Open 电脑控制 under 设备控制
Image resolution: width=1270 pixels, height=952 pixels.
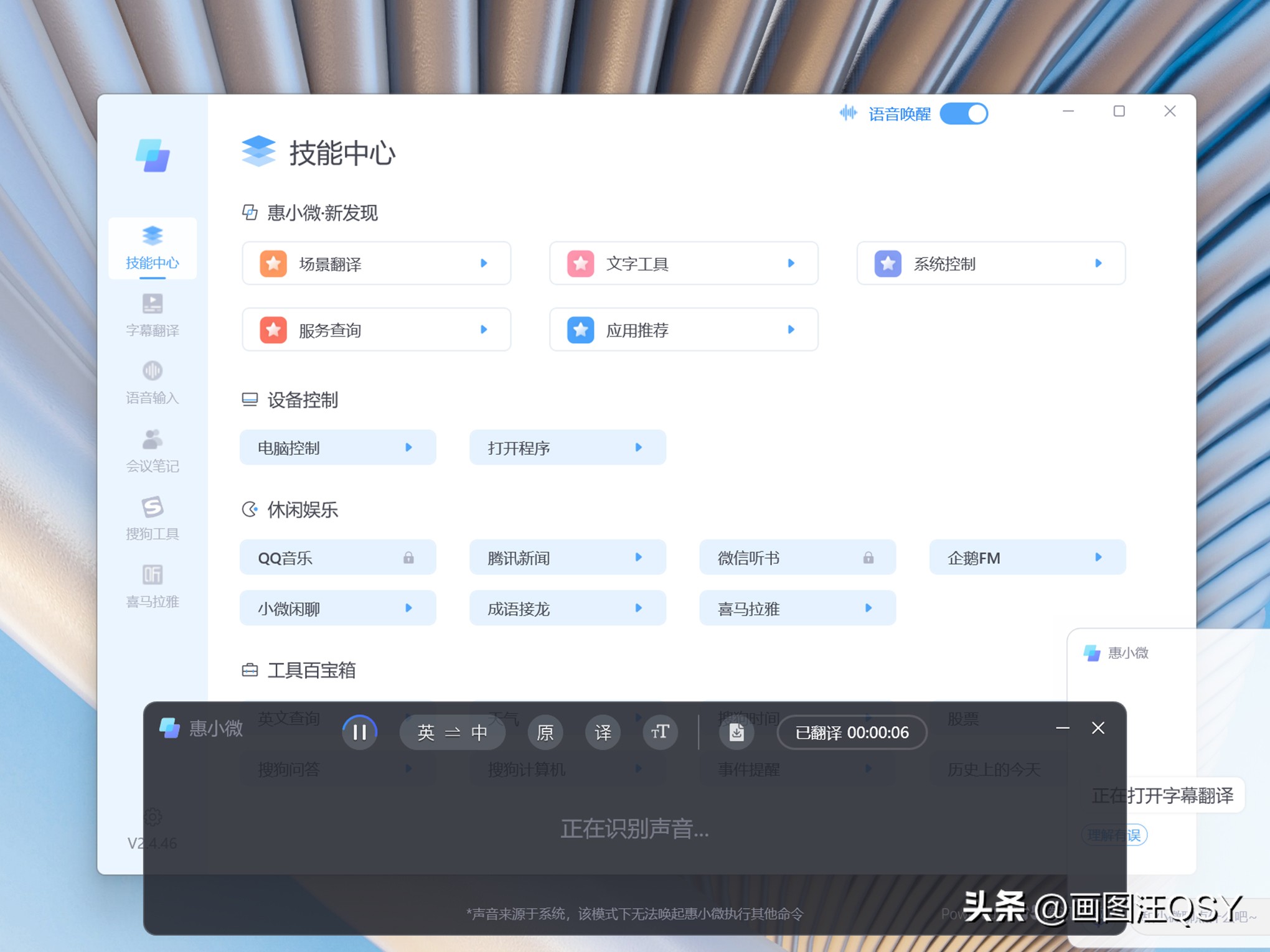[338, 447]
